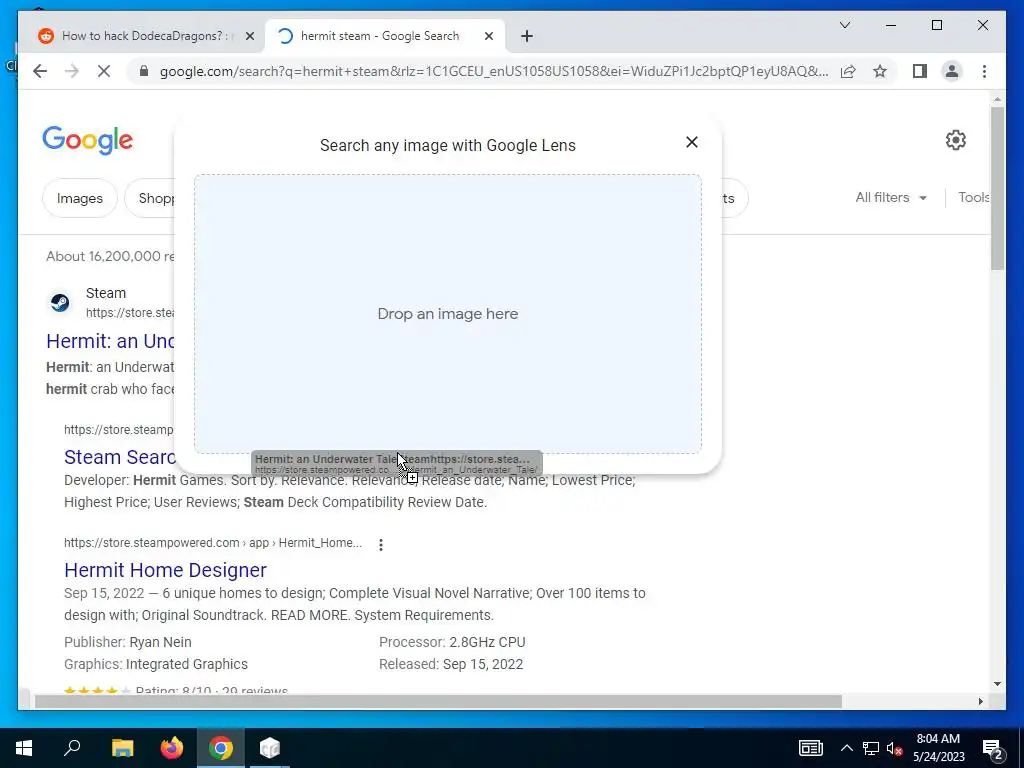Click the scroll down arrow
The image size is (1024, 768).
coord(997,684)
